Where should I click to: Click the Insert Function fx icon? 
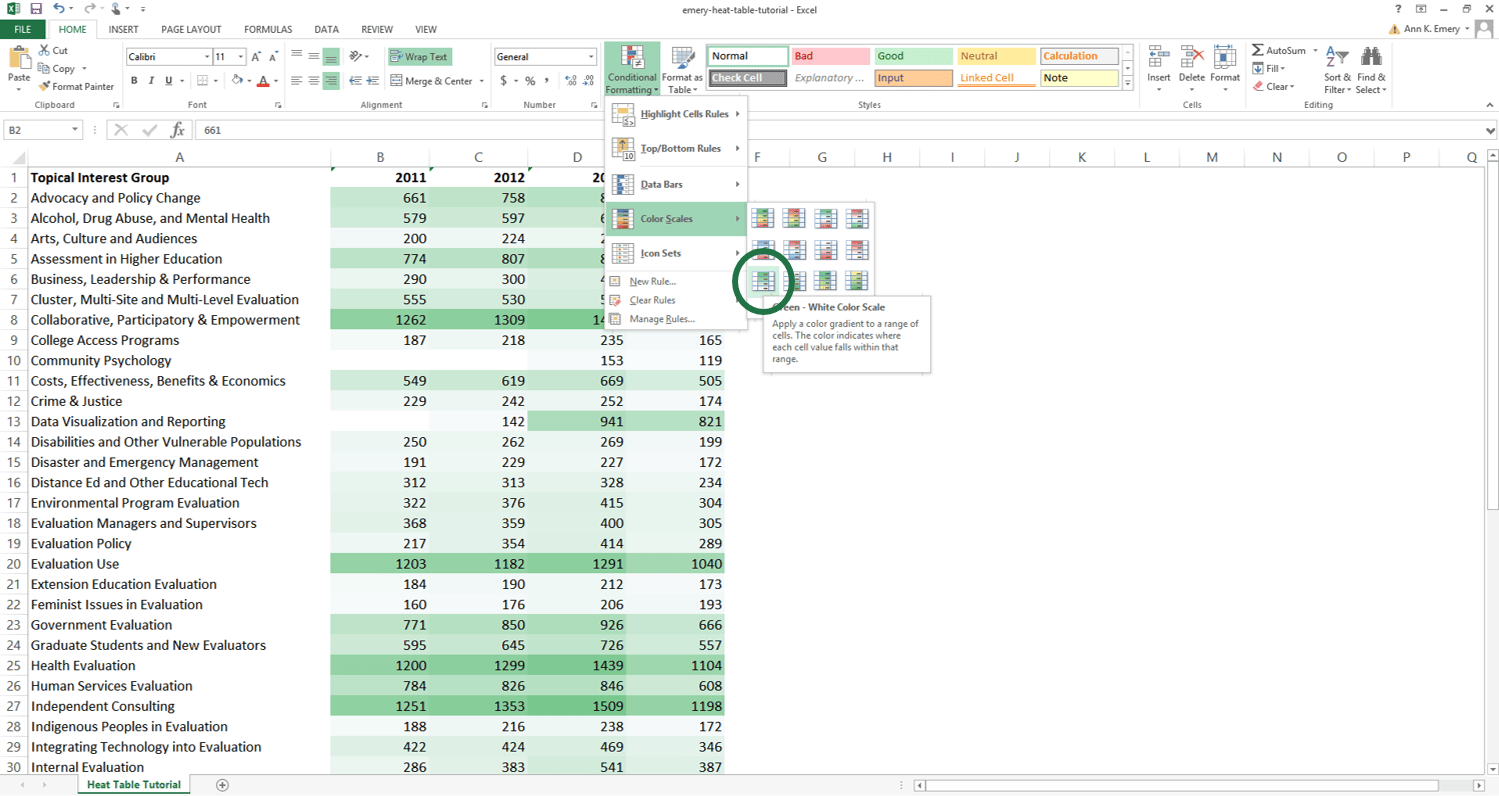tap(177, 130)
